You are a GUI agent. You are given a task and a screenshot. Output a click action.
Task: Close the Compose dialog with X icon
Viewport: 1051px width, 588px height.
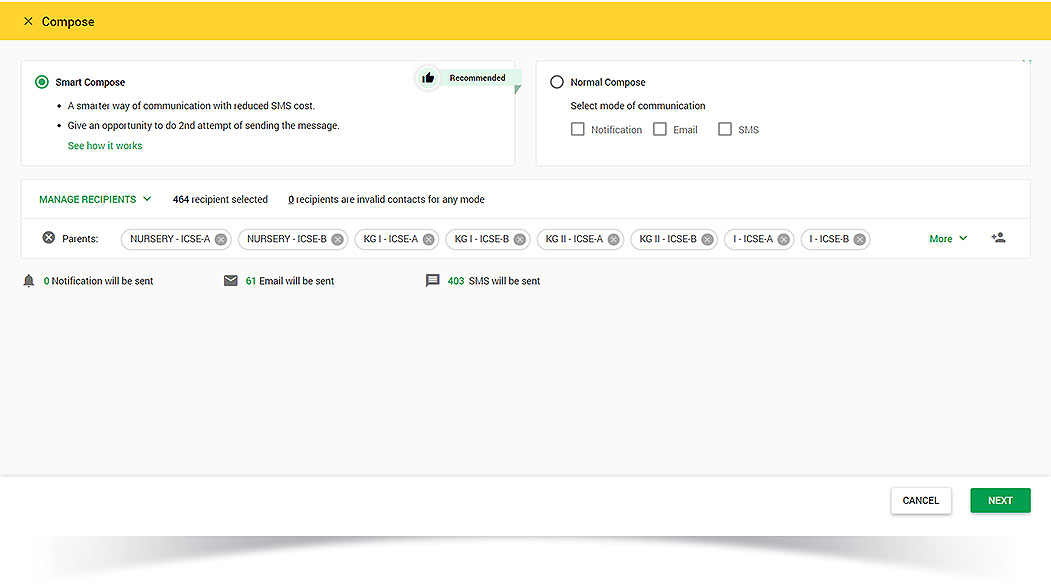tap(28, 21)
